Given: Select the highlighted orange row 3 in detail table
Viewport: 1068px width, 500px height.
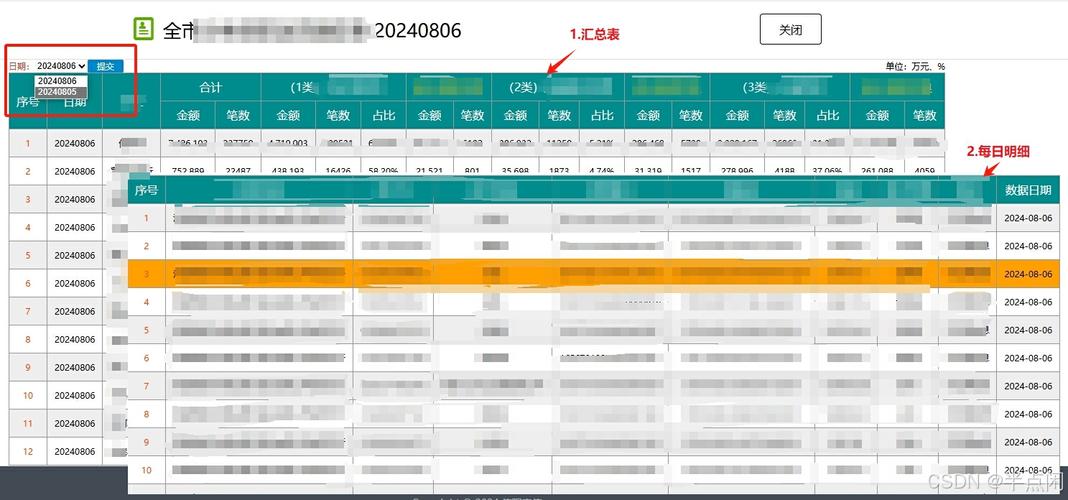Looking at the screenshot, I should coord(594,274).
